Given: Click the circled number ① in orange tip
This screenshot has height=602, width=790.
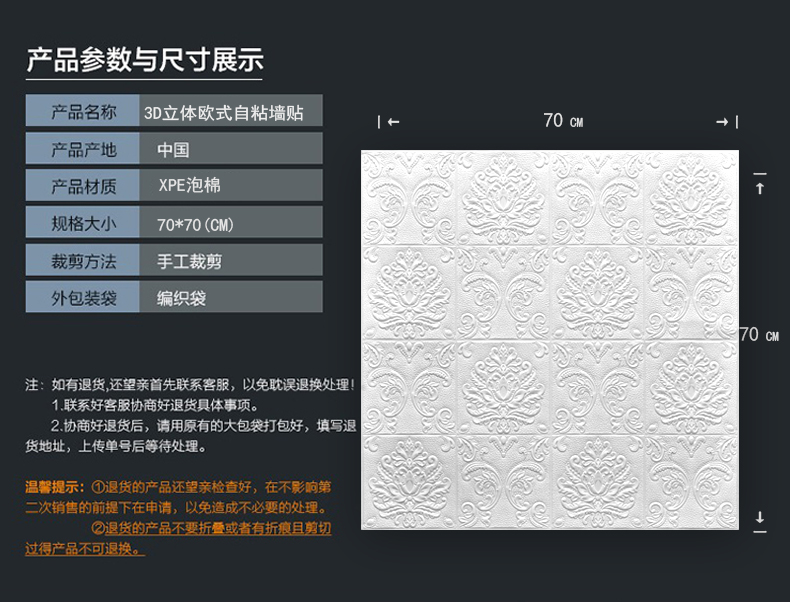Looking at the screenshot, I should point(98,487).
